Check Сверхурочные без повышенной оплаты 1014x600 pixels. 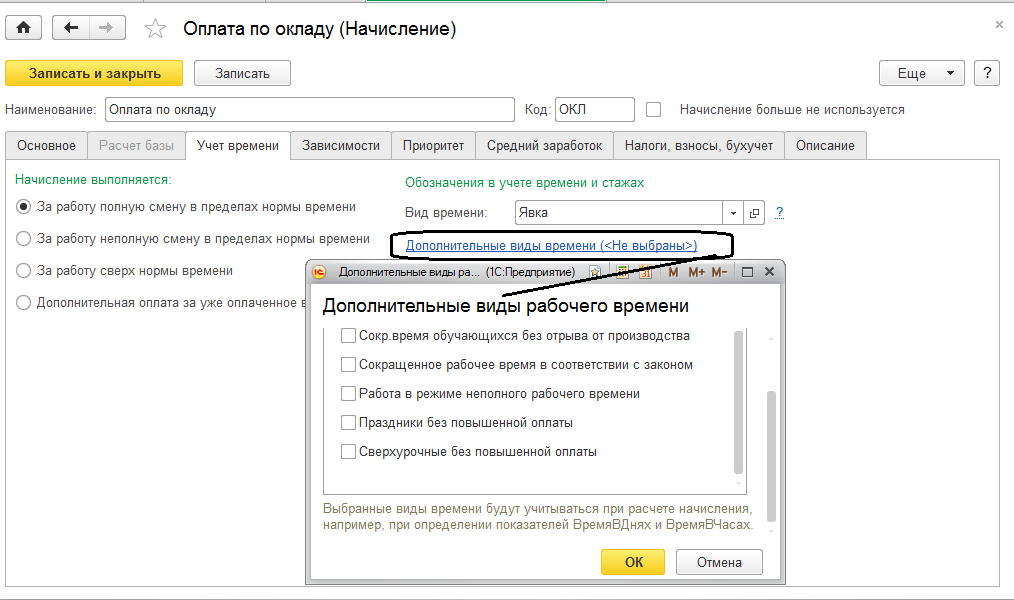point(348,452)
